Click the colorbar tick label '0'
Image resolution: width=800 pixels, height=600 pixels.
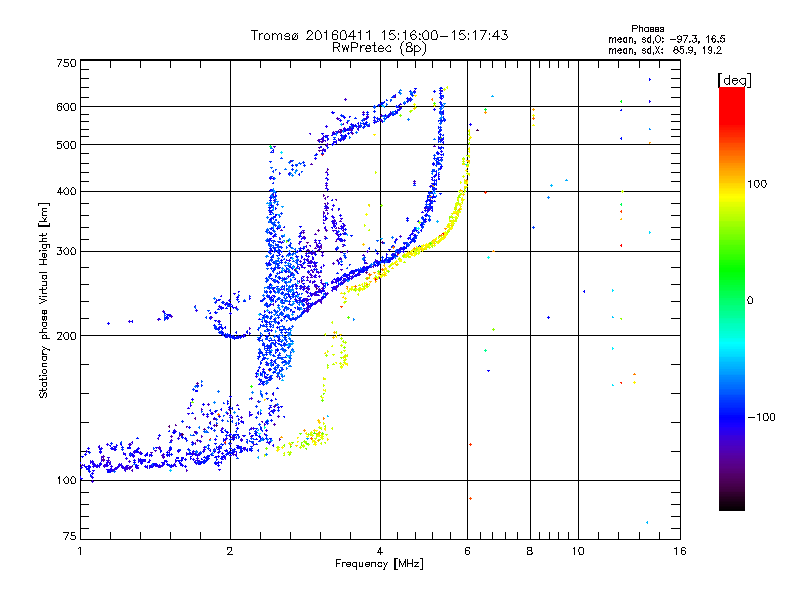(x=749, y=300)
